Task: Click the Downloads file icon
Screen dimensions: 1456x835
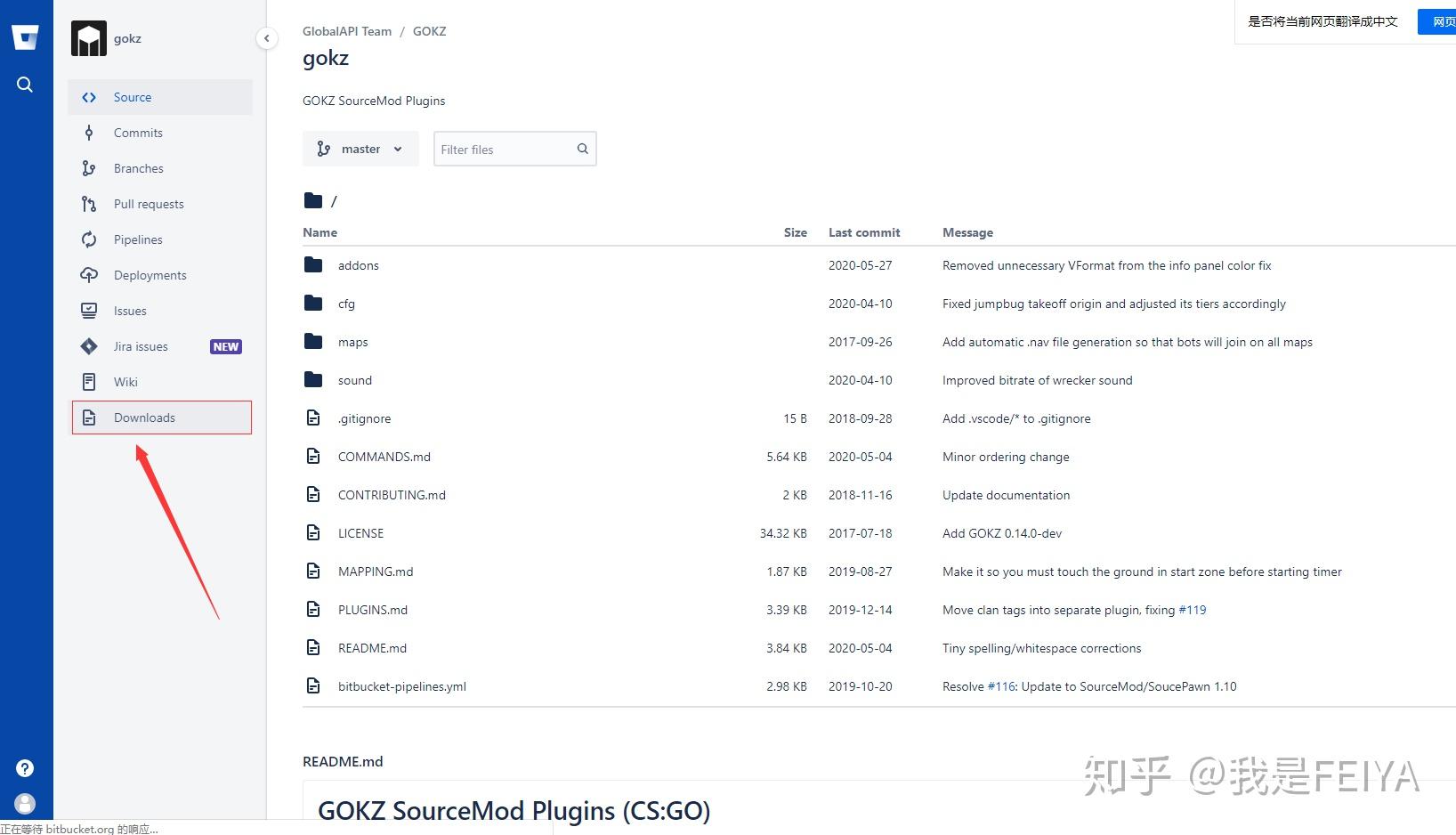Action: (89, 417)
